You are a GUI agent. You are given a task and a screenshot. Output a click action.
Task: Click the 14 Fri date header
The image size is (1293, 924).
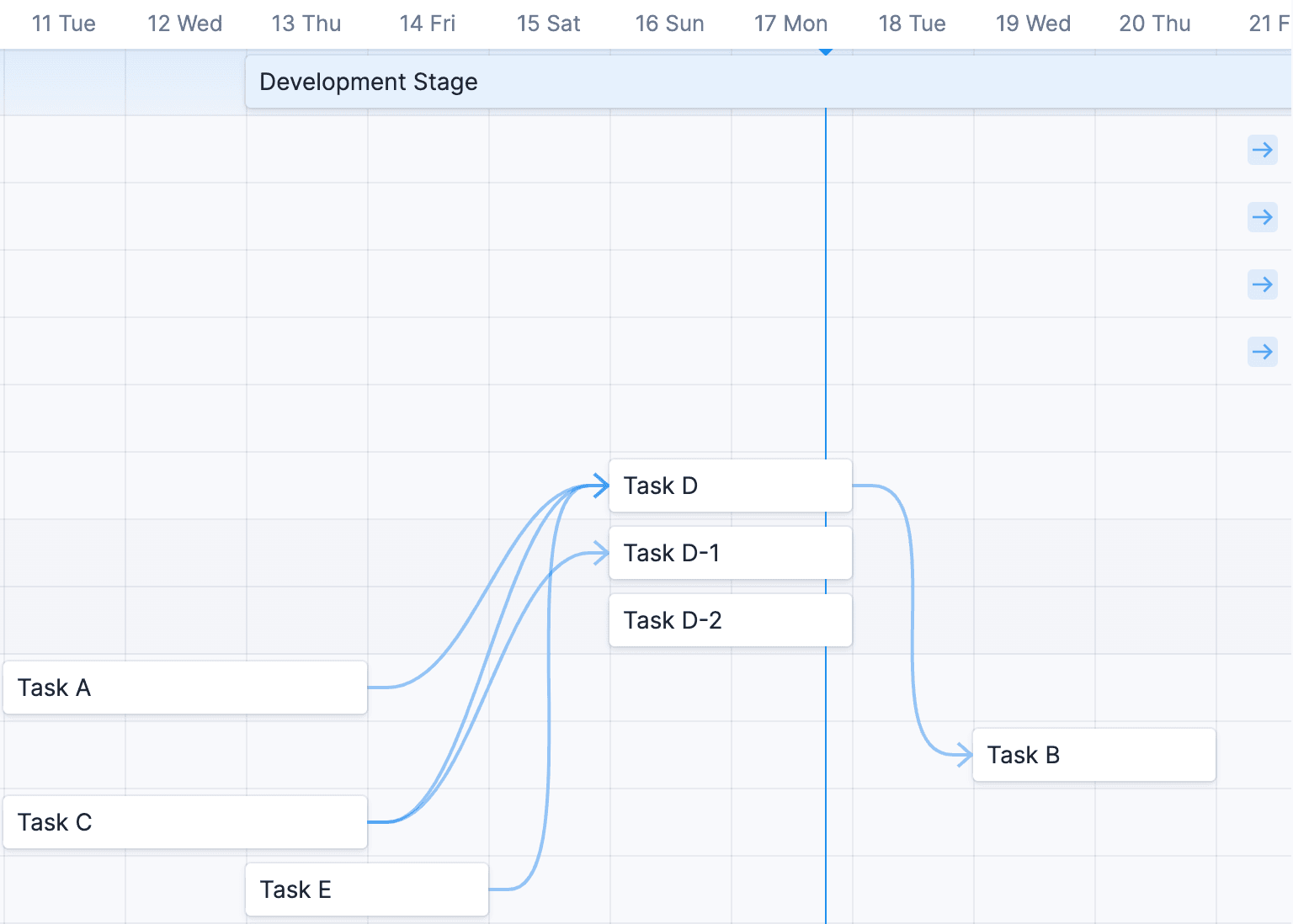tap(428, 24)
